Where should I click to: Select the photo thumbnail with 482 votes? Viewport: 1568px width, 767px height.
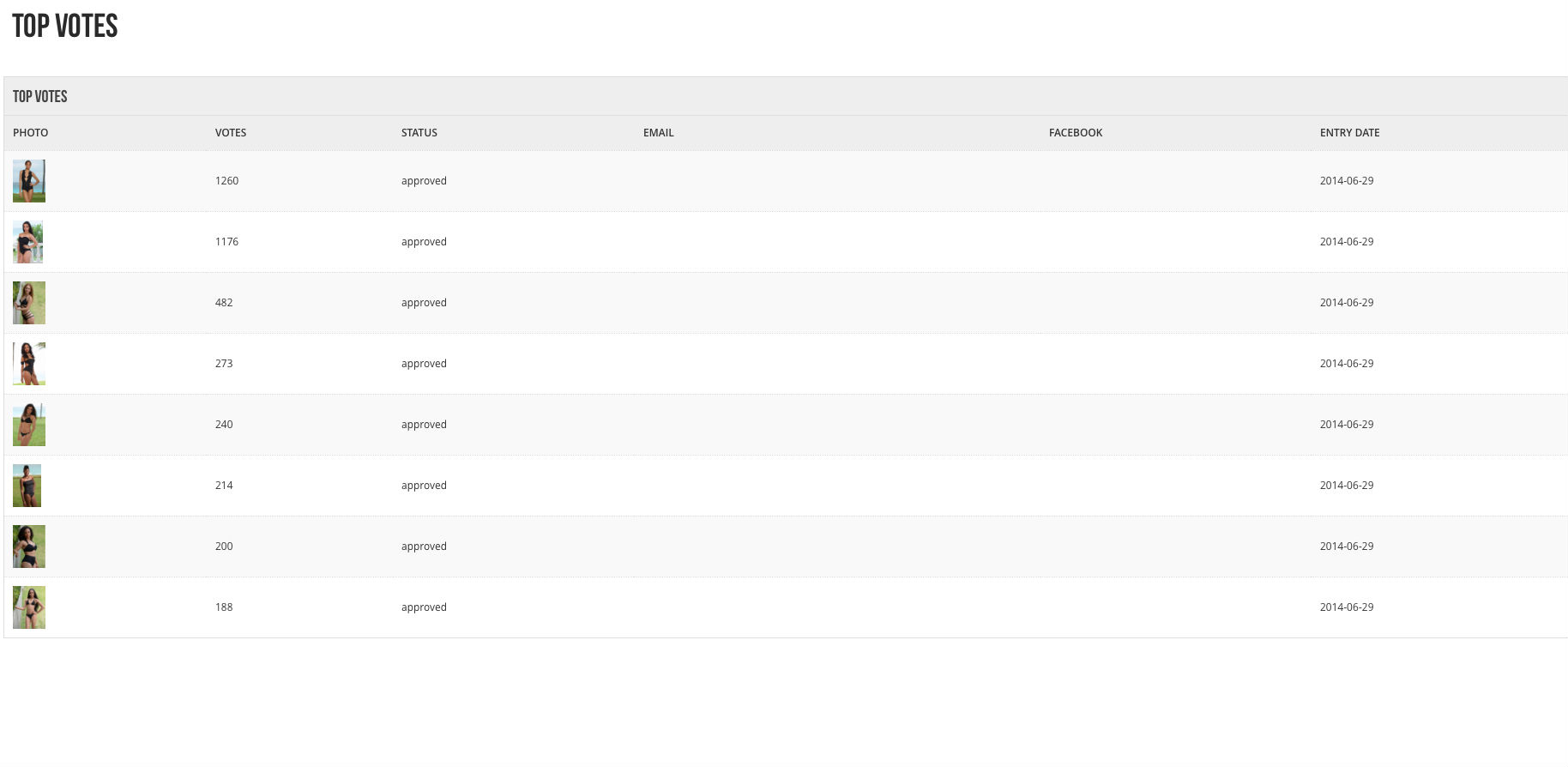pos(28,303)
